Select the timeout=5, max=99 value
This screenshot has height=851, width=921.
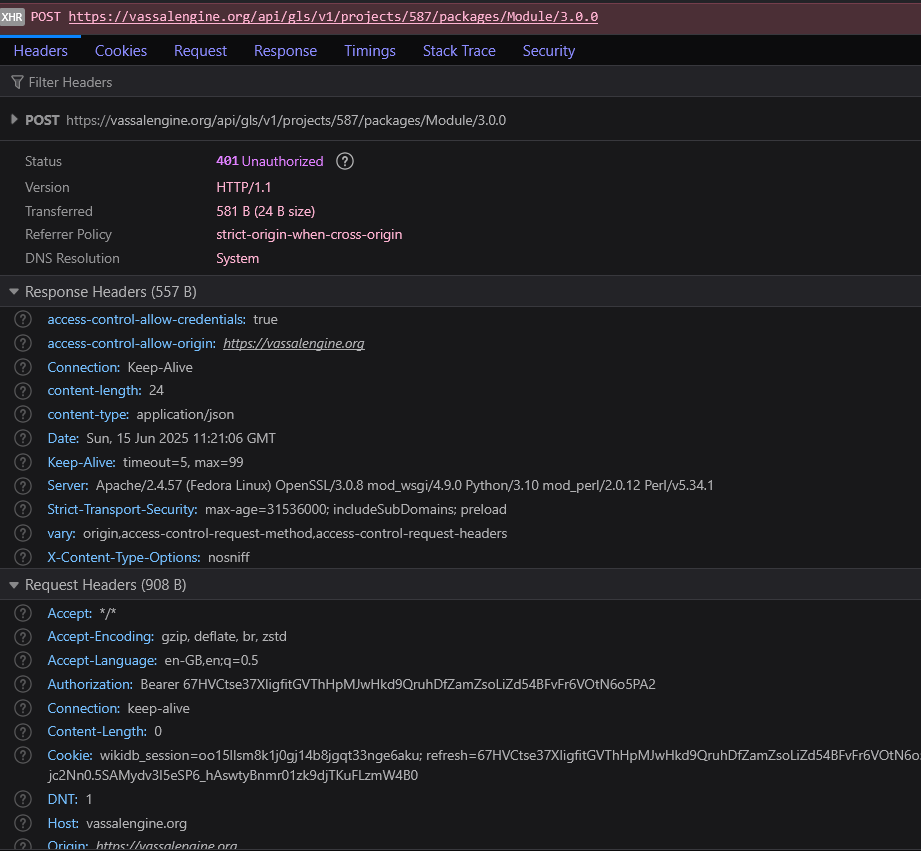(183, 462)
